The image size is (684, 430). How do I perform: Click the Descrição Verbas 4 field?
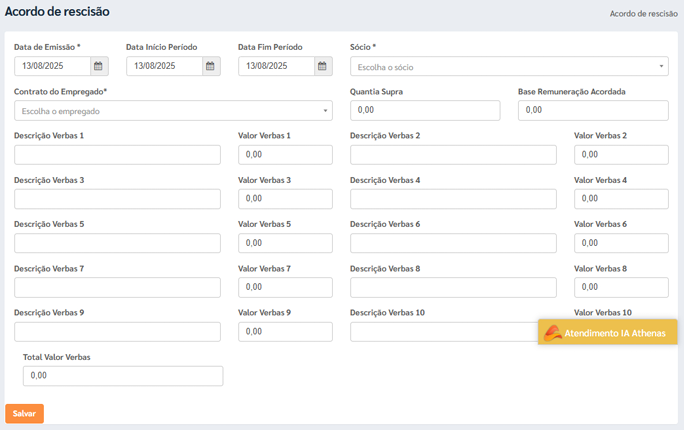point(453,199)
